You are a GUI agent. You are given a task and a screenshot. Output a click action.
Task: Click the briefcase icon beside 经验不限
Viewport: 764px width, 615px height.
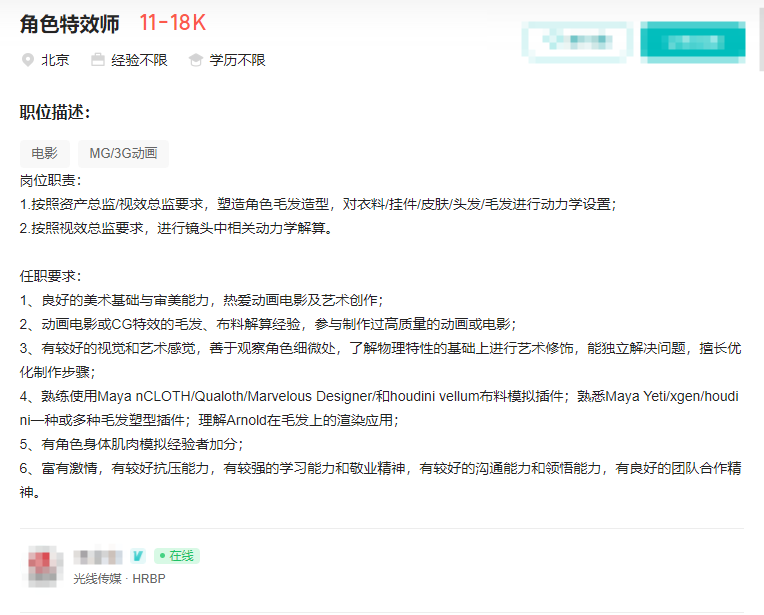97,60
